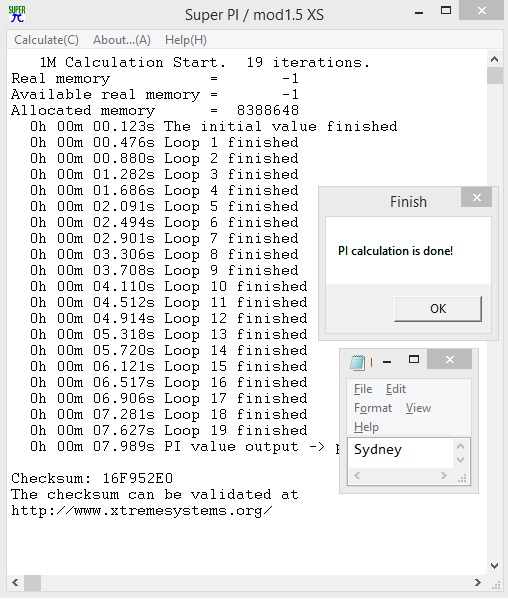
Task: Open Notepad Help menu
Action: 366,427
